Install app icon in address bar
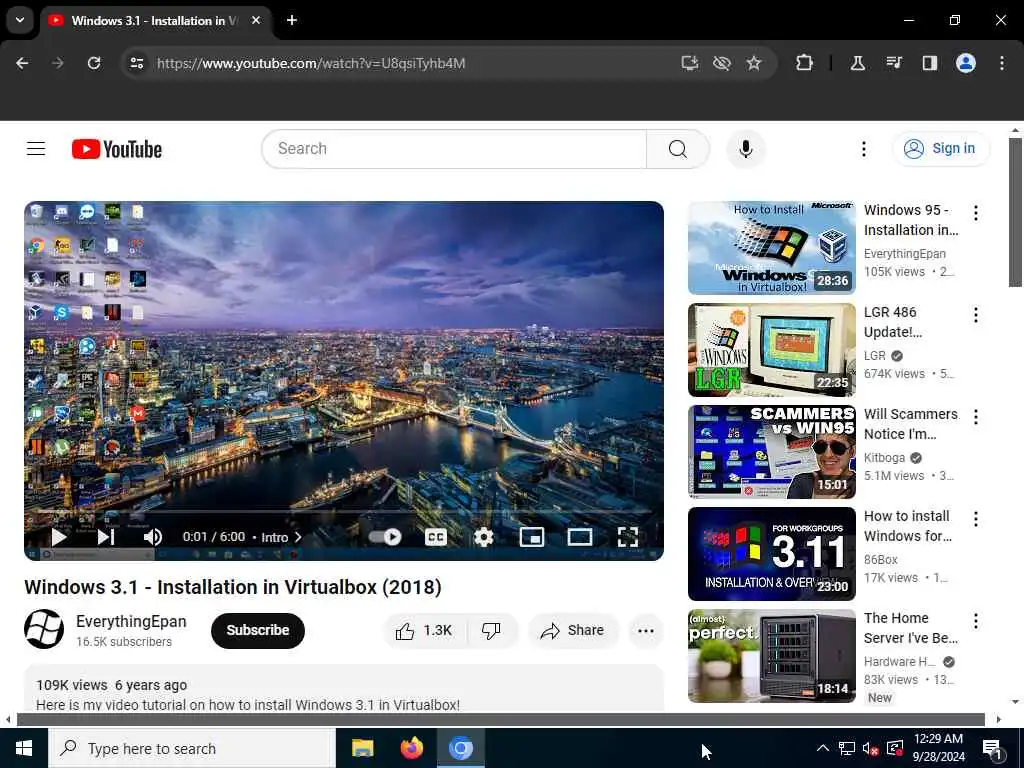Image resolution: width=1024 pixels, height=768 pixels. 690,63
